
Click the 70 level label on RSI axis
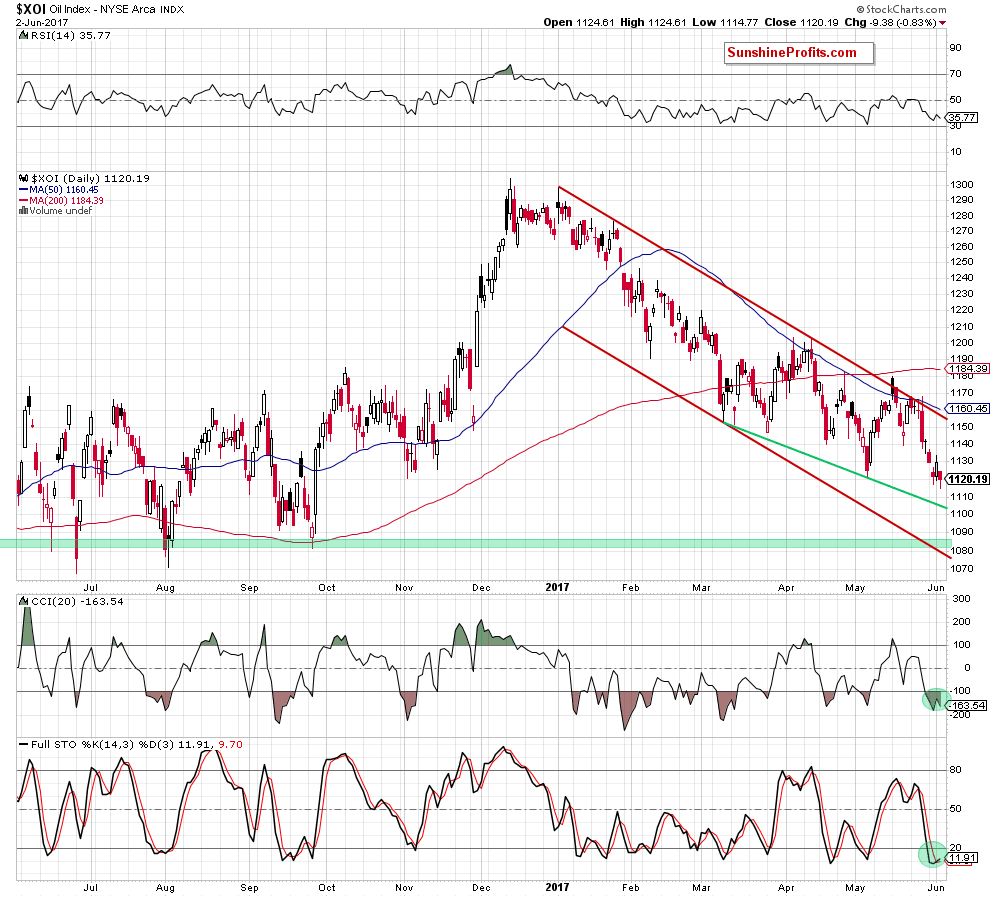pyautogui.click(x=956, y=74)
